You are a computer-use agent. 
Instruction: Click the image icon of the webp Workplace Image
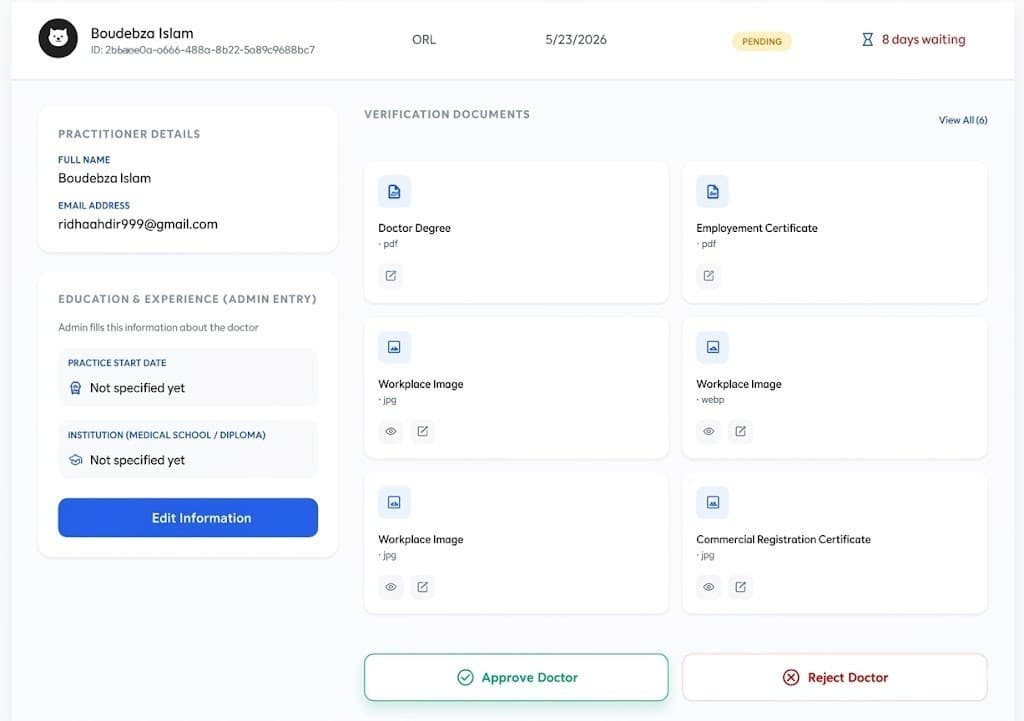(712, 347)
